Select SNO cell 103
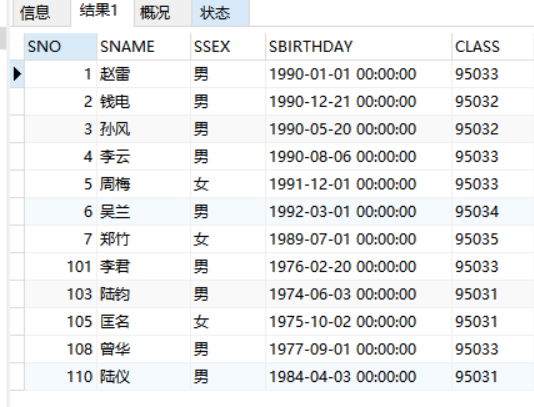 coord(61,294)
